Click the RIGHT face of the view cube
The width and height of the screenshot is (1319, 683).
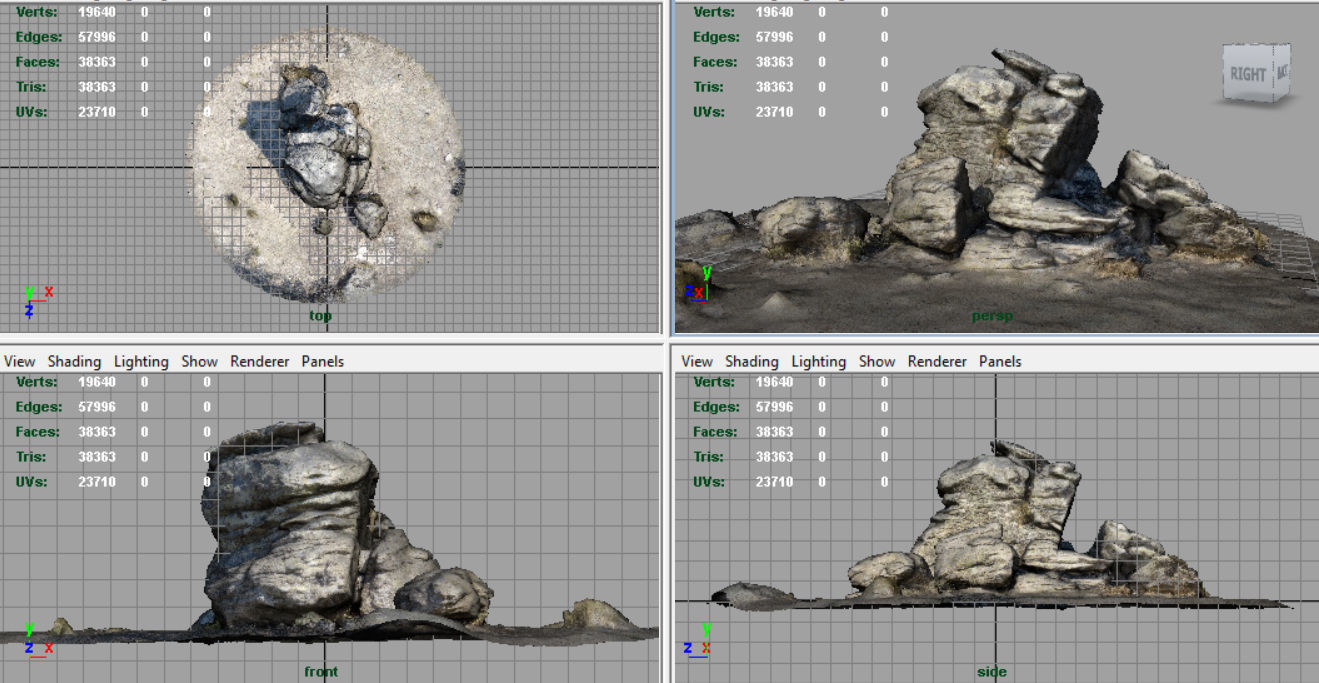point(1247,74)
